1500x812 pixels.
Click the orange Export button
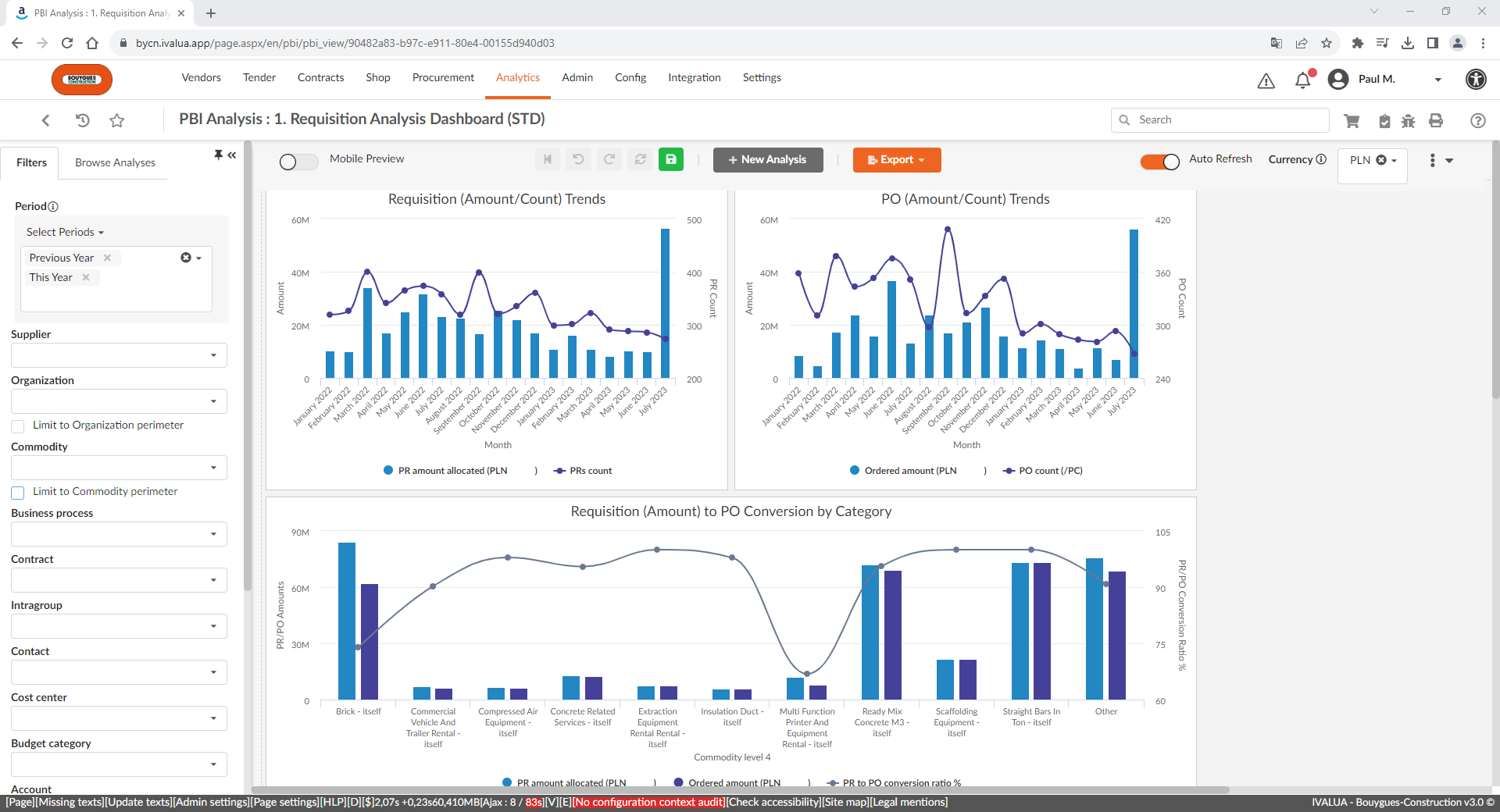(896, 159)
